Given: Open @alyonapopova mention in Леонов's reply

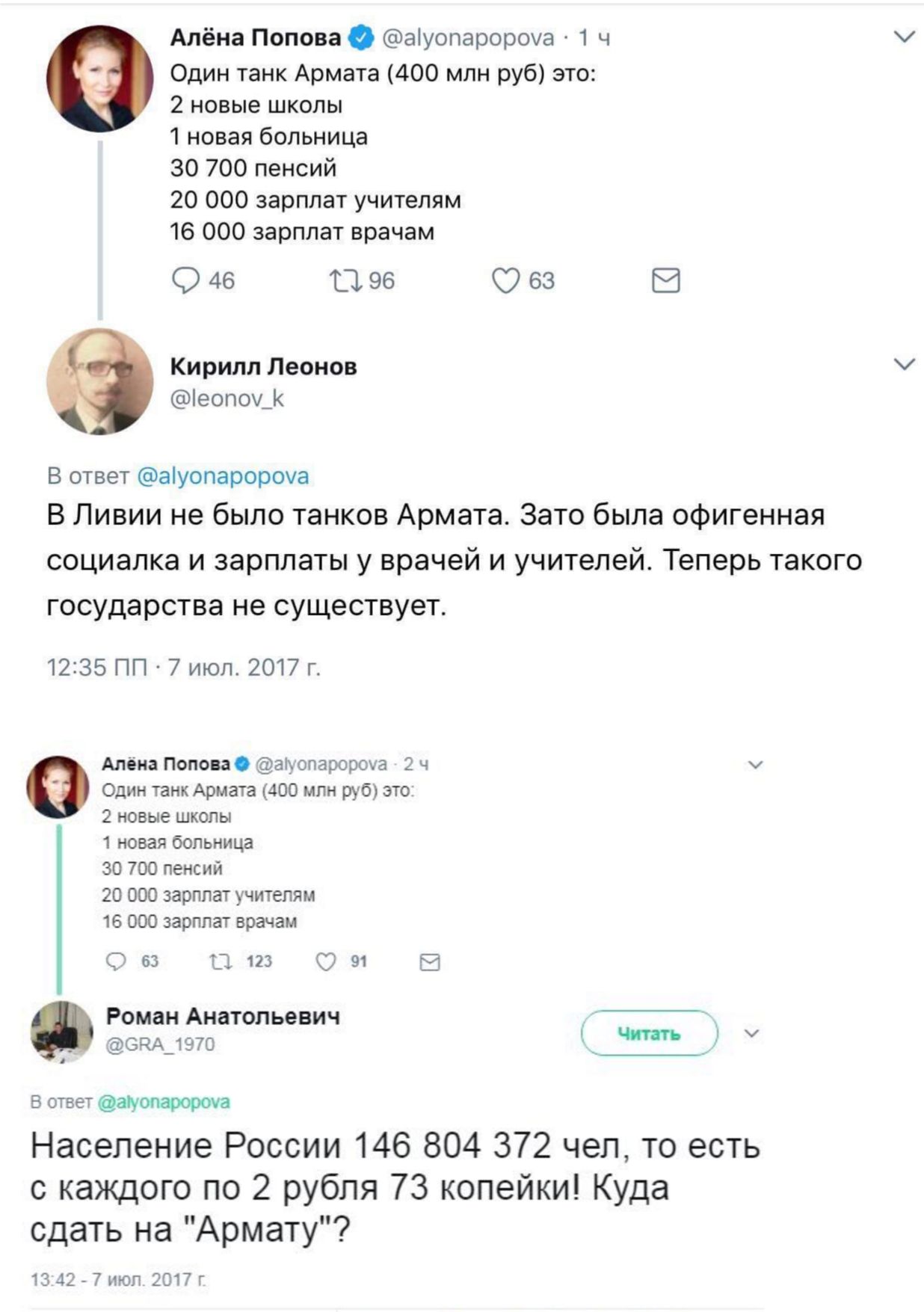Looking at the screenshot, I should 223,476.
